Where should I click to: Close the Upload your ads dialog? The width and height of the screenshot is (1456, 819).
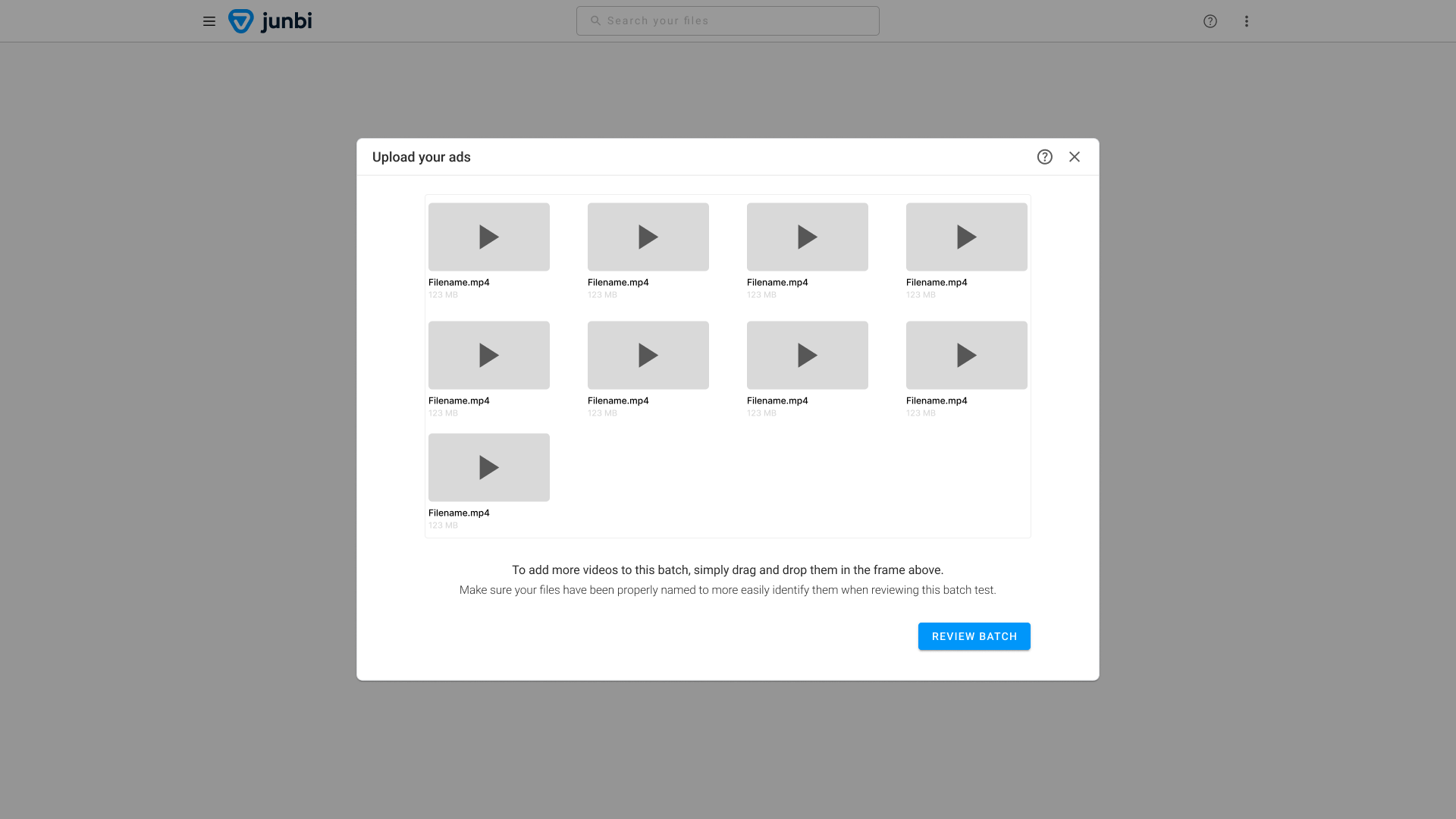point(1075,157)
